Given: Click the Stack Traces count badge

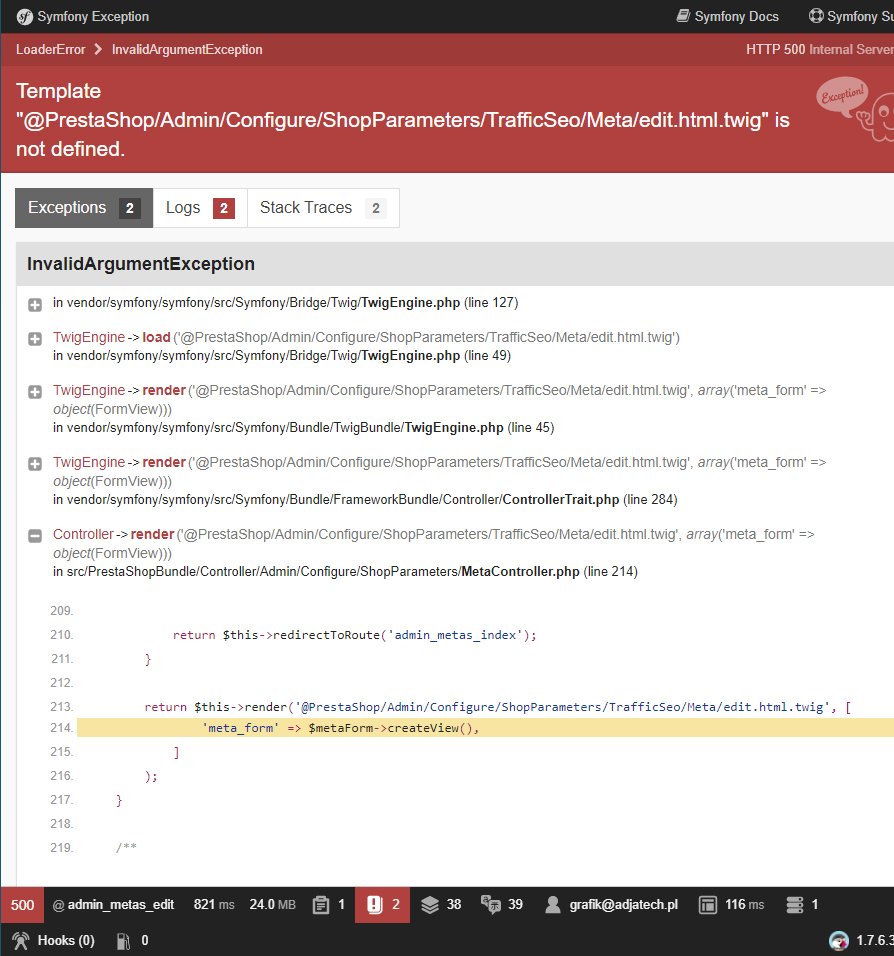Looking at the screenshot, I should [x=376, y=209].
